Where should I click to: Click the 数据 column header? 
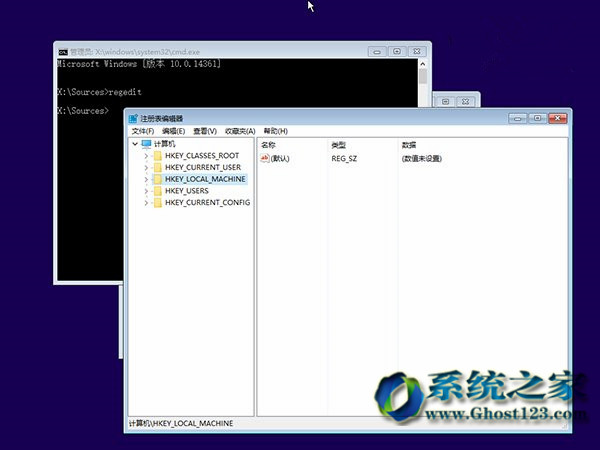pos(409,145)
